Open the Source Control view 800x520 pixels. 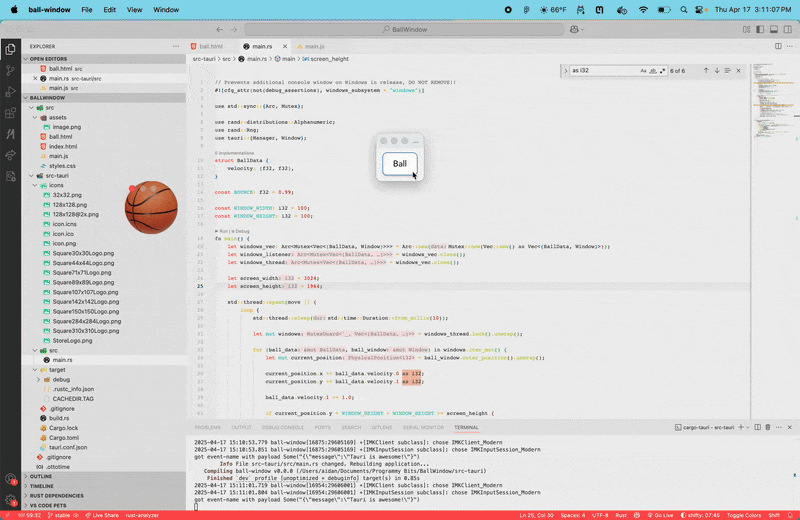click(11, 70)
